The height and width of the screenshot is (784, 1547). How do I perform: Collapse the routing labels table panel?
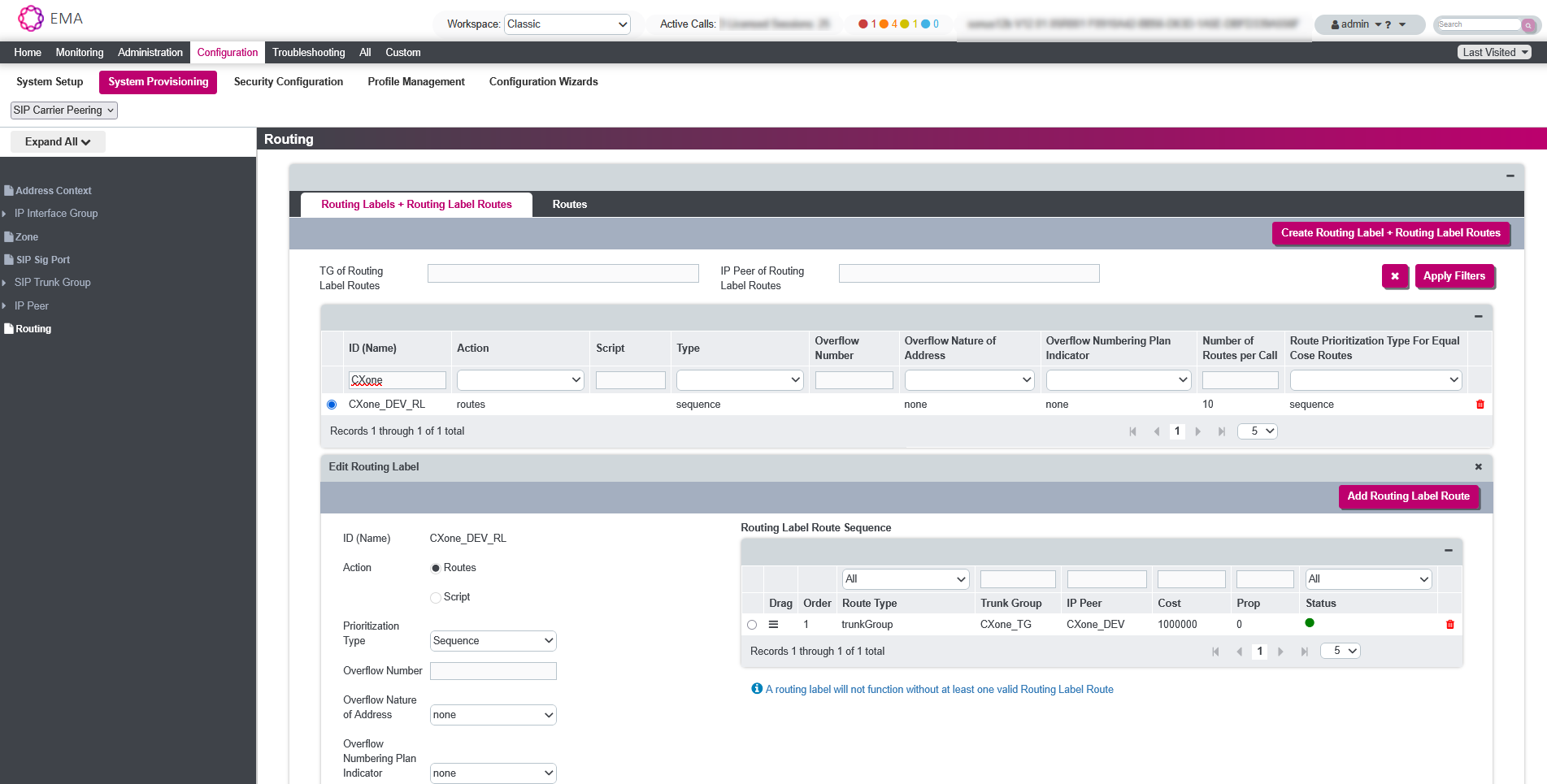click(x=1478, y=317)
